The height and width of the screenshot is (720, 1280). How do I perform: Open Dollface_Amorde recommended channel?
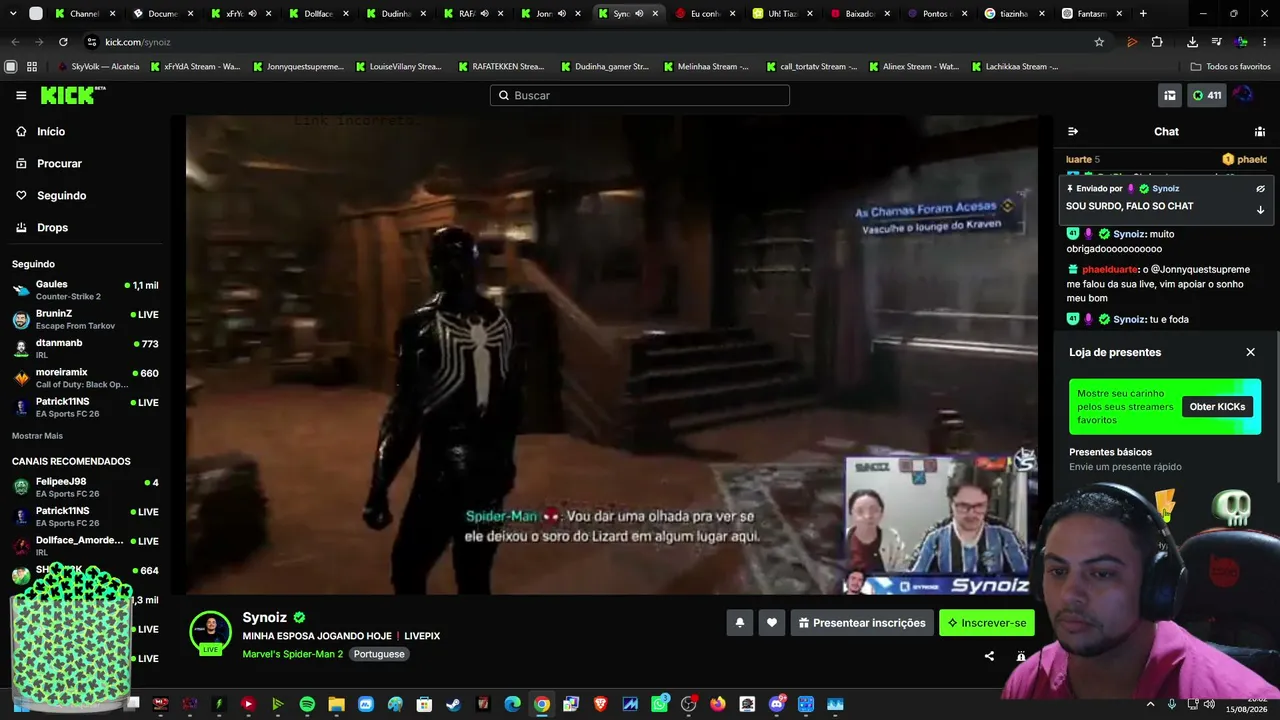(x=86, y=546)
